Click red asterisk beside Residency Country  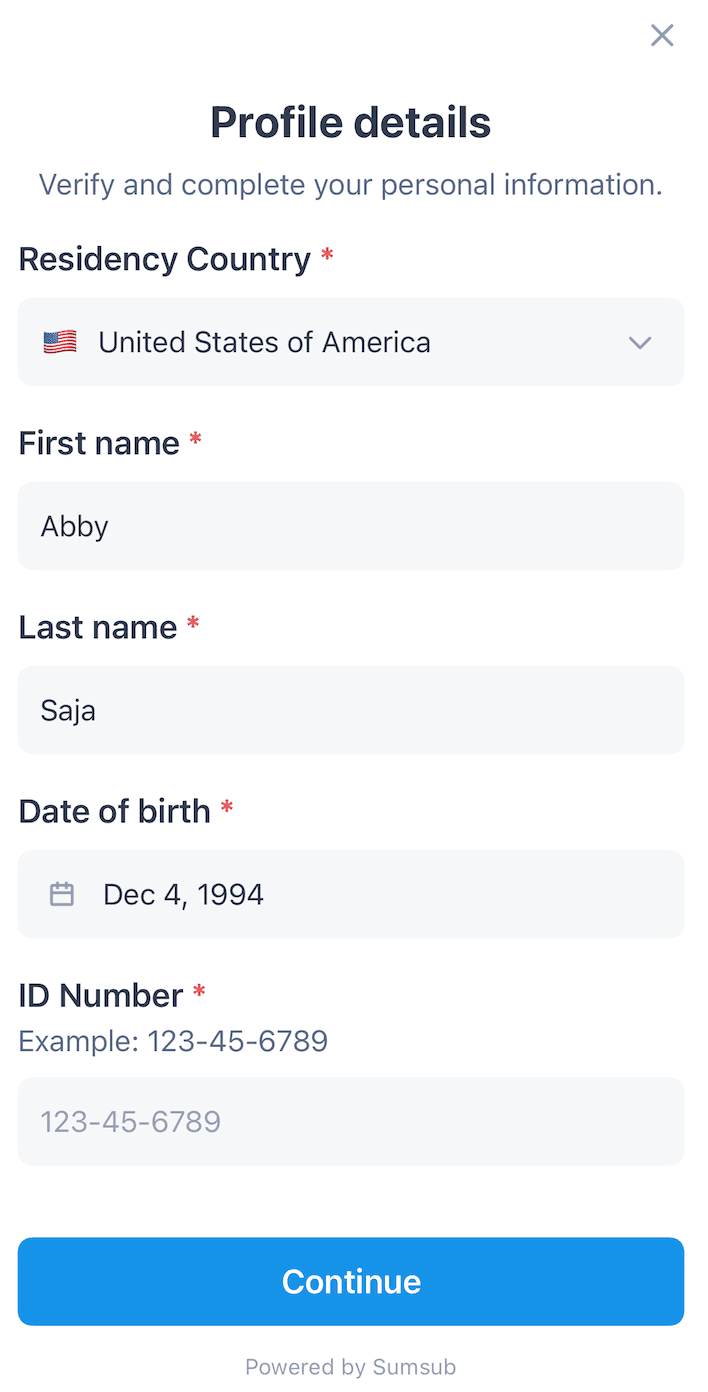coord(327,257)
